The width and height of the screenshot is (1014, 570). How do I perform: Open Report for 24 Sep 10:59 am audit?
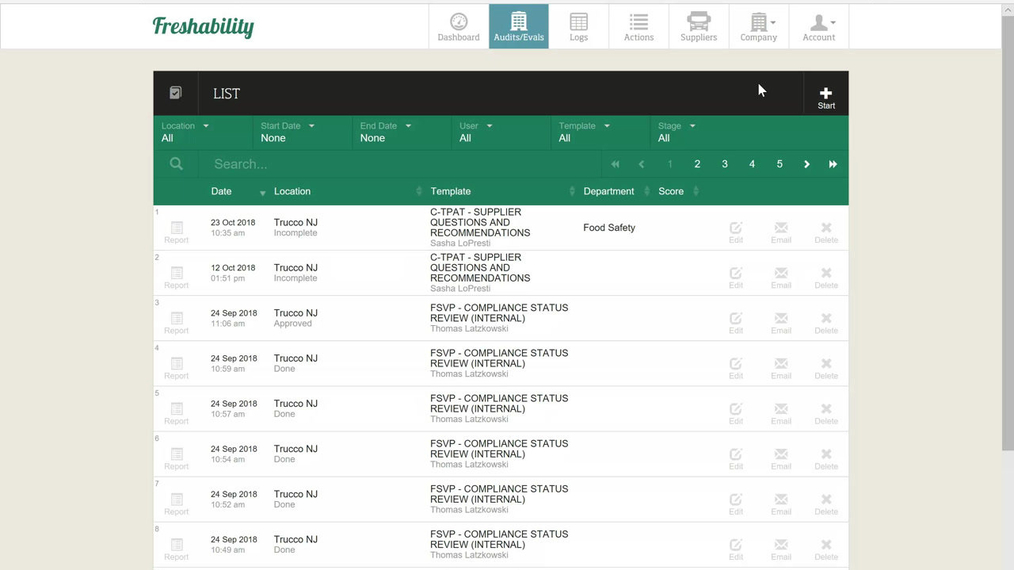(x=176, y=368)
